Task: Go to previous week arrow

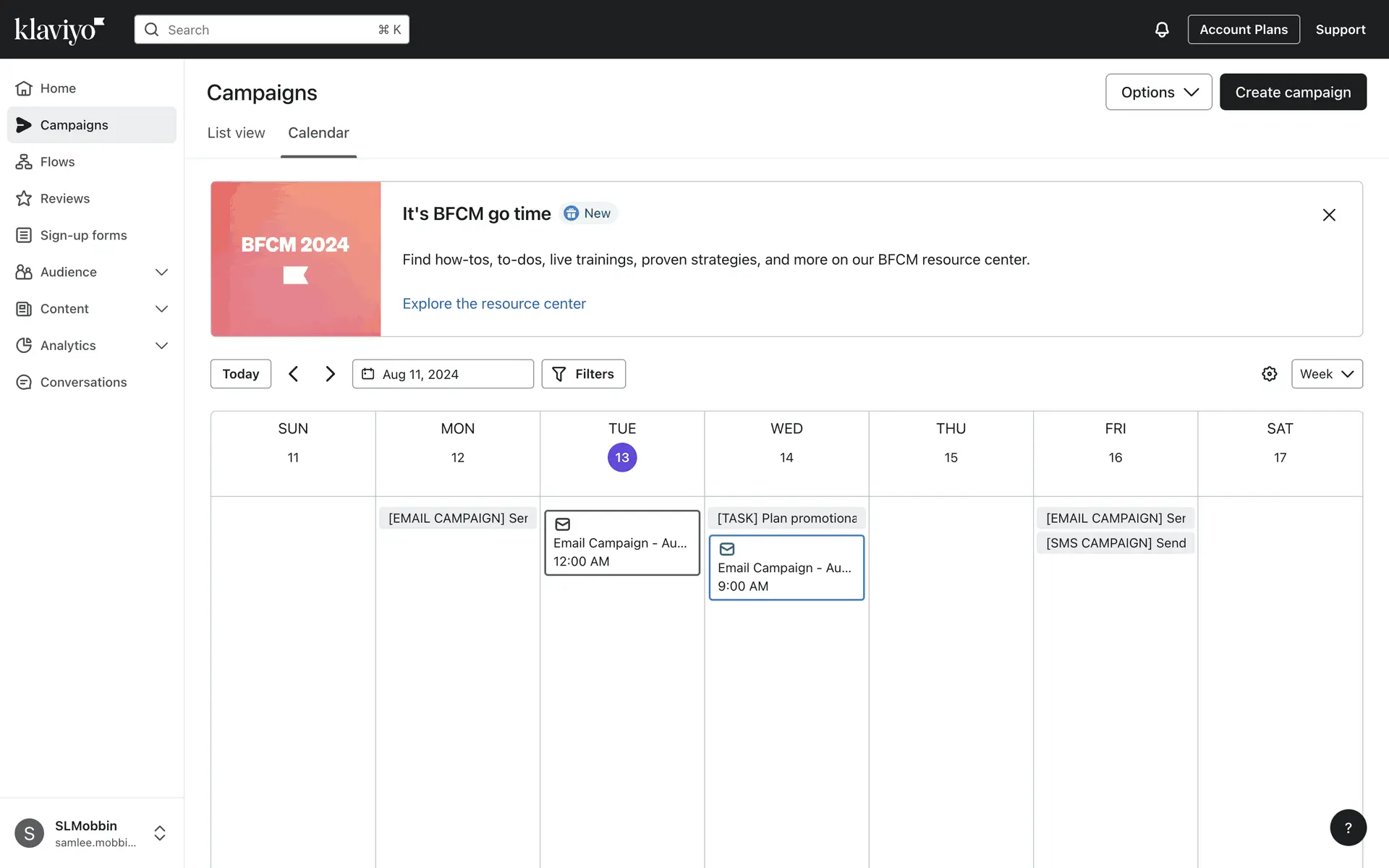Action: [x=294, y=374]
